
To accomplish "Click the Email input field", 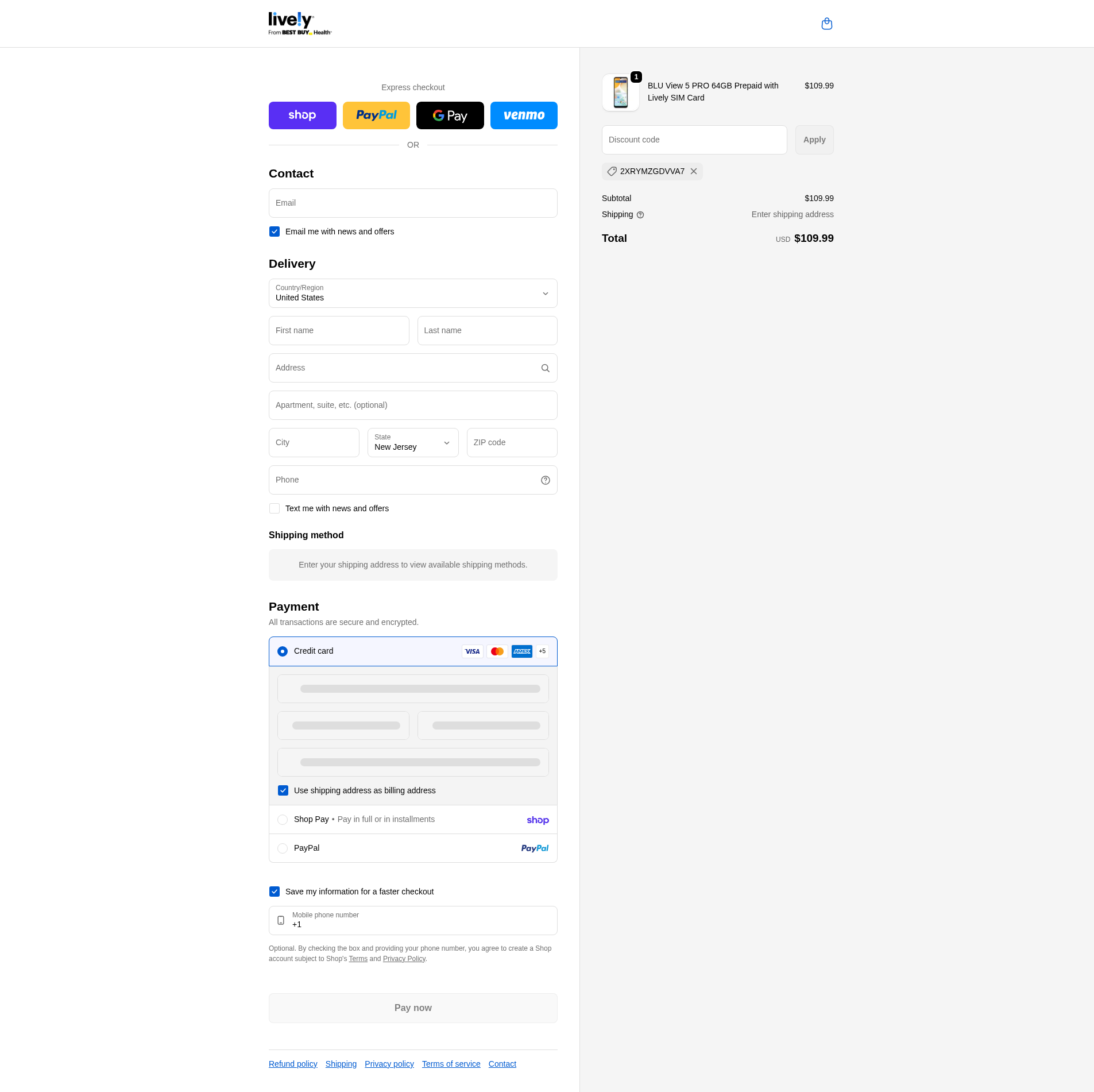I will pyautogui.click(x=412, y=203).
